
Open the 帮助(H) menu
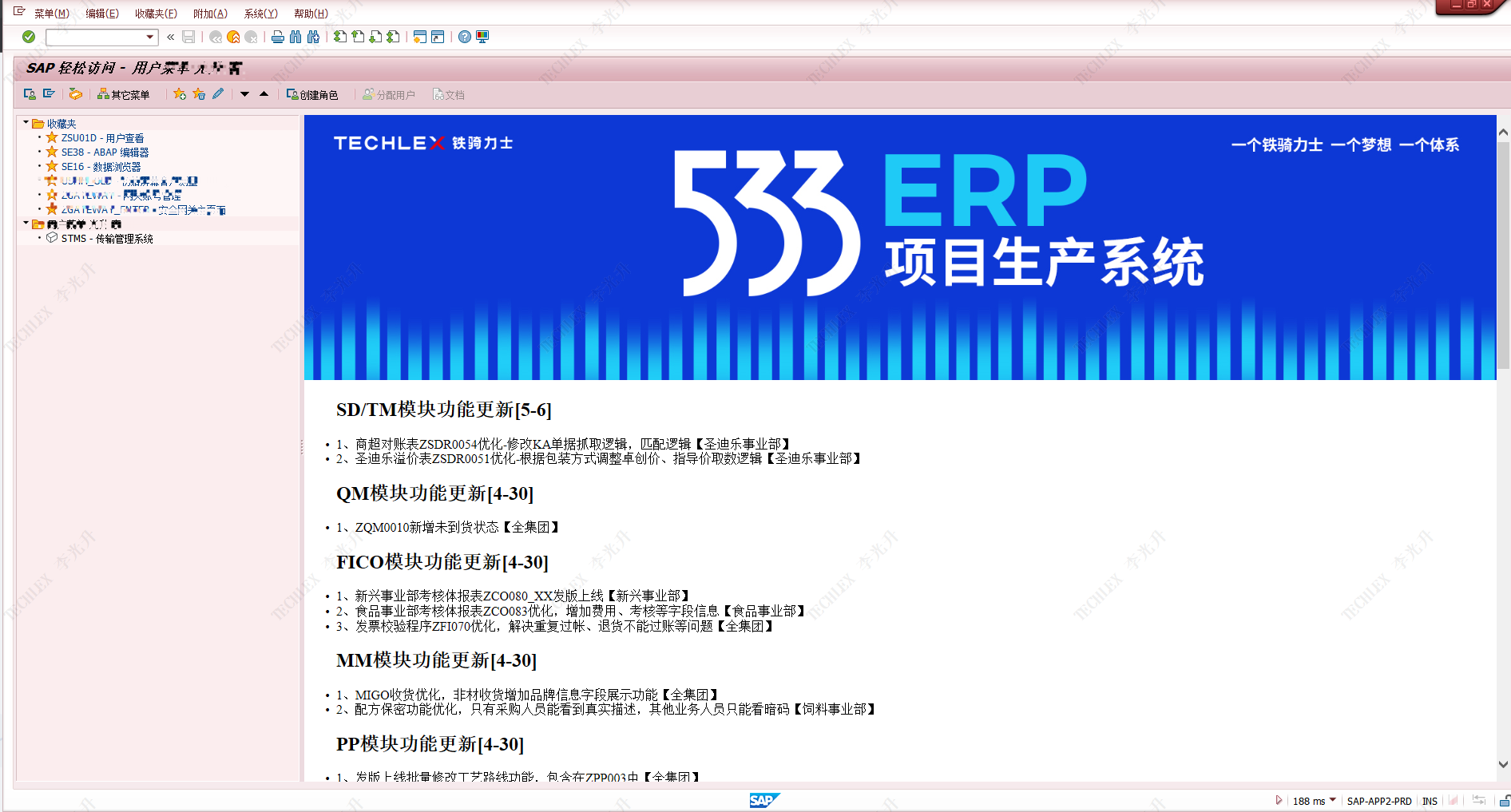311,14
